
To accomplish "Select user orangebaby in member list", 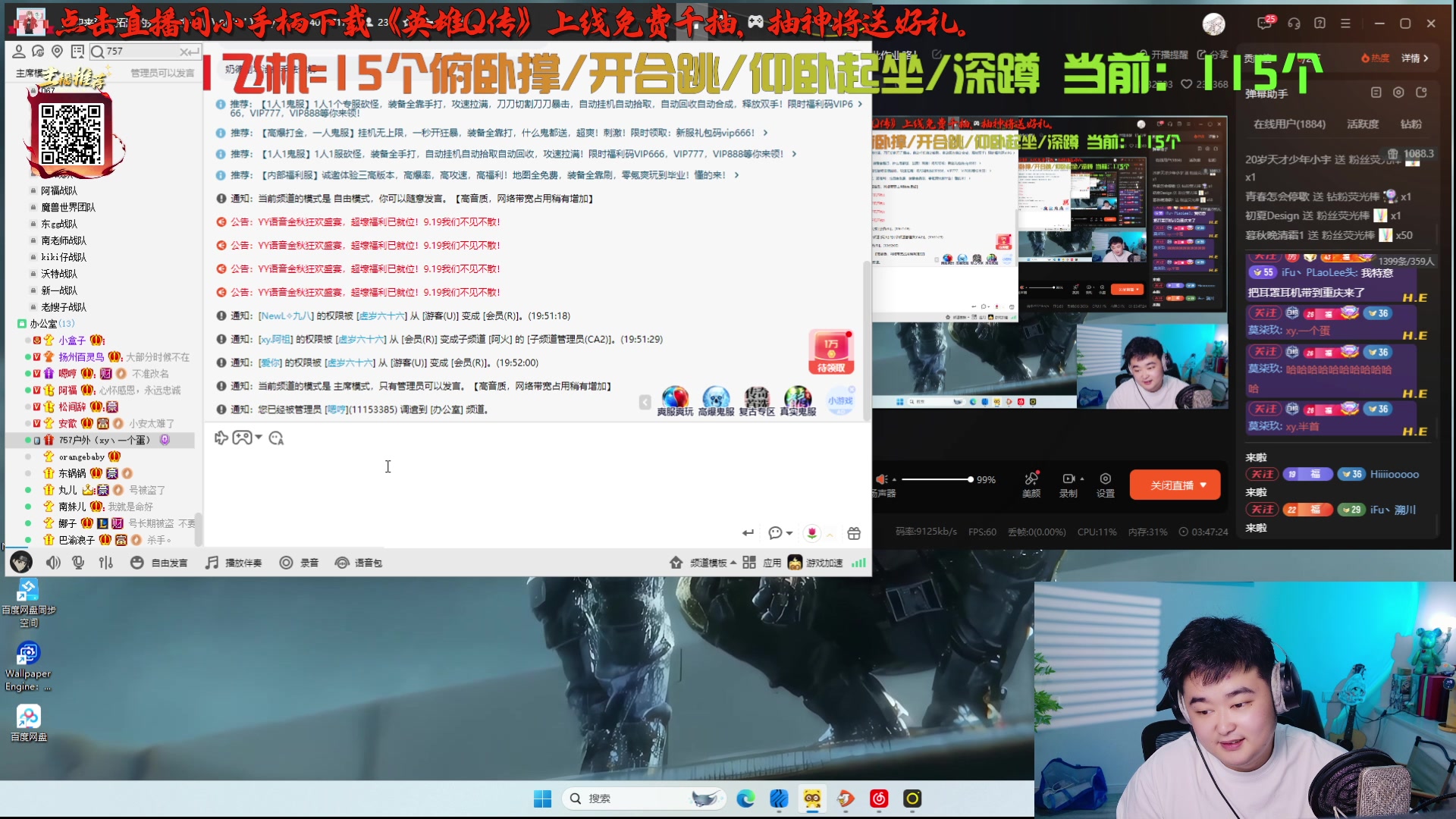I will tap(82, 457).
